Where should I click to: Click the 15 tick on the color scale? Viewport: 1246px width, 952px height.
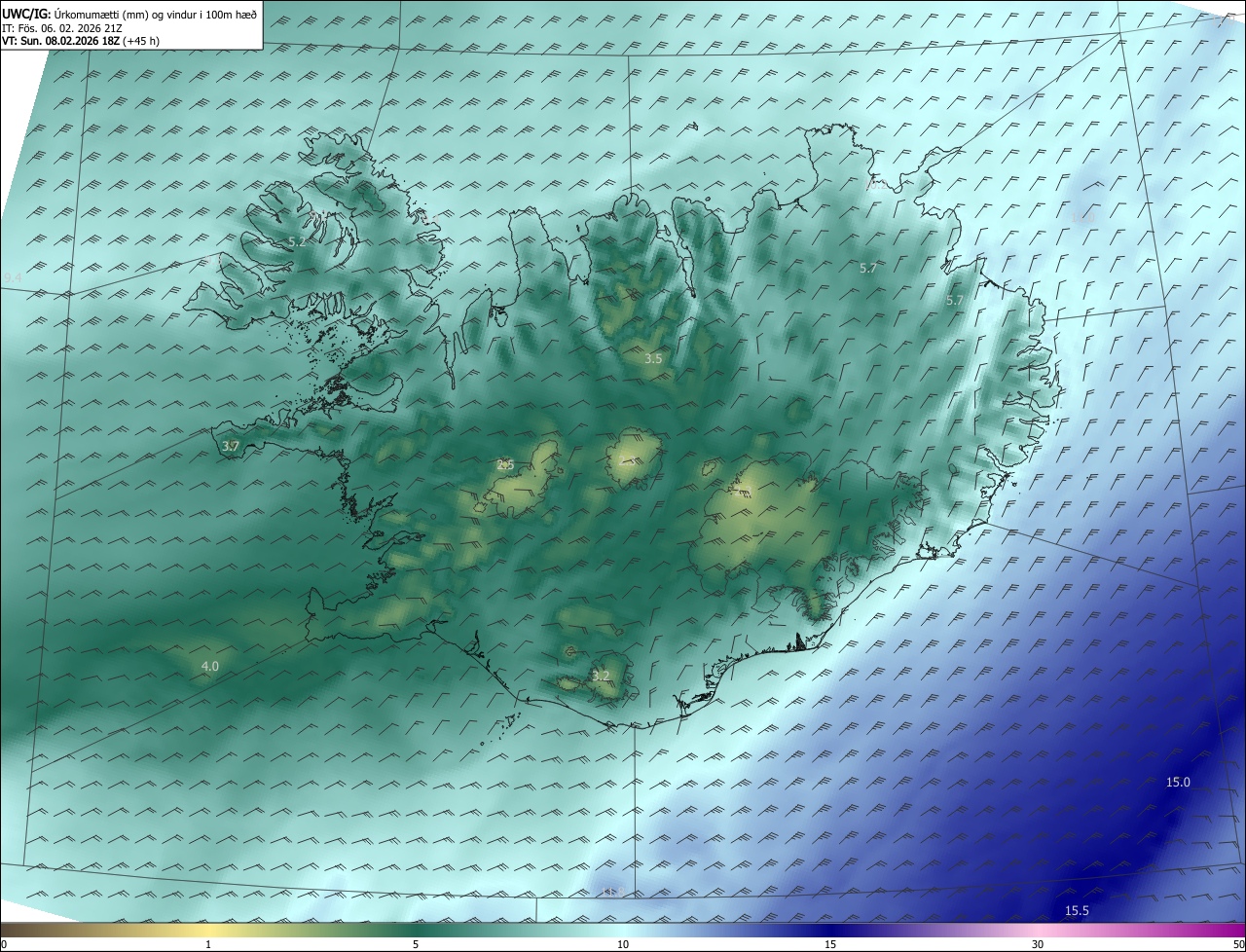point(830,945)
